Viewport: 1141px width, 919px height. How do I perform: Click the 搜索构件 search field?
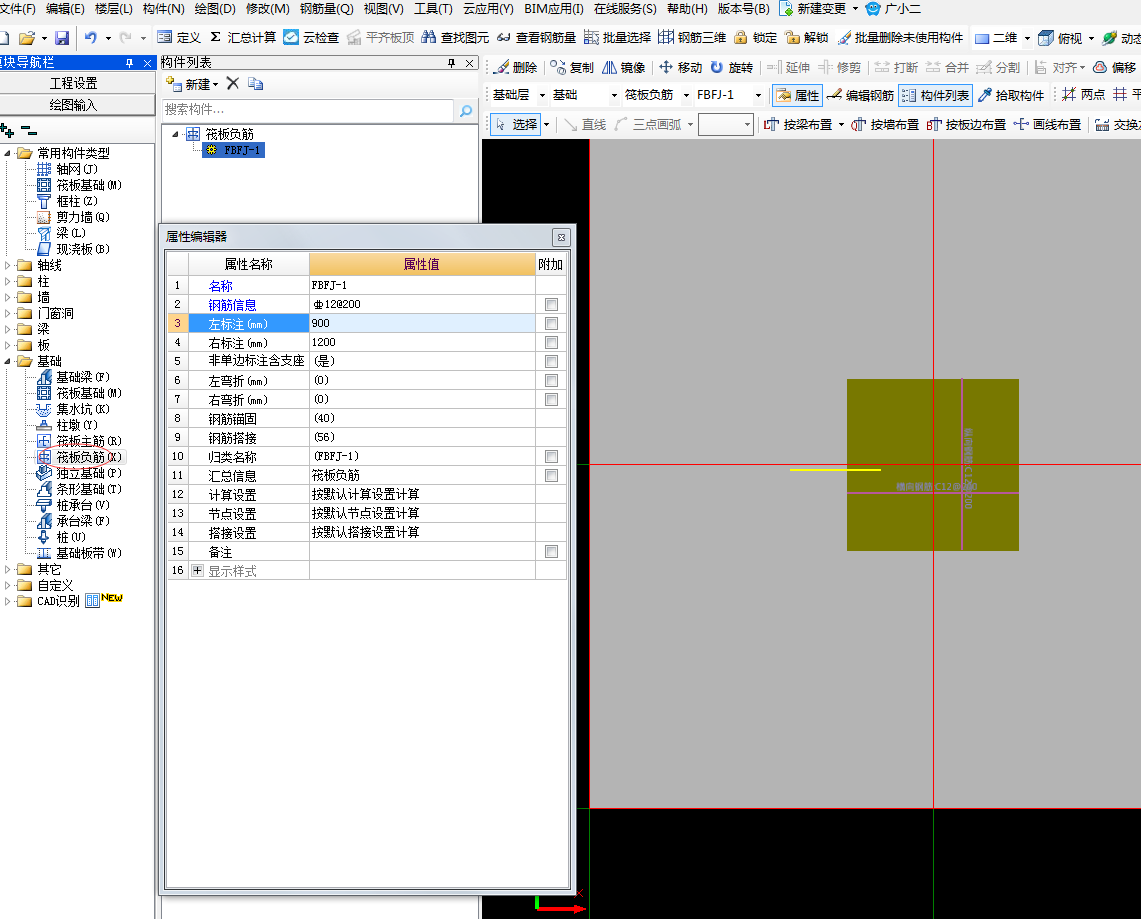click(307, 110)
